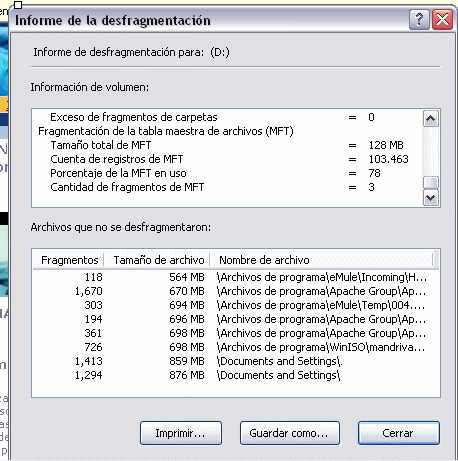Click the 128 MB MFT size value

386,145
